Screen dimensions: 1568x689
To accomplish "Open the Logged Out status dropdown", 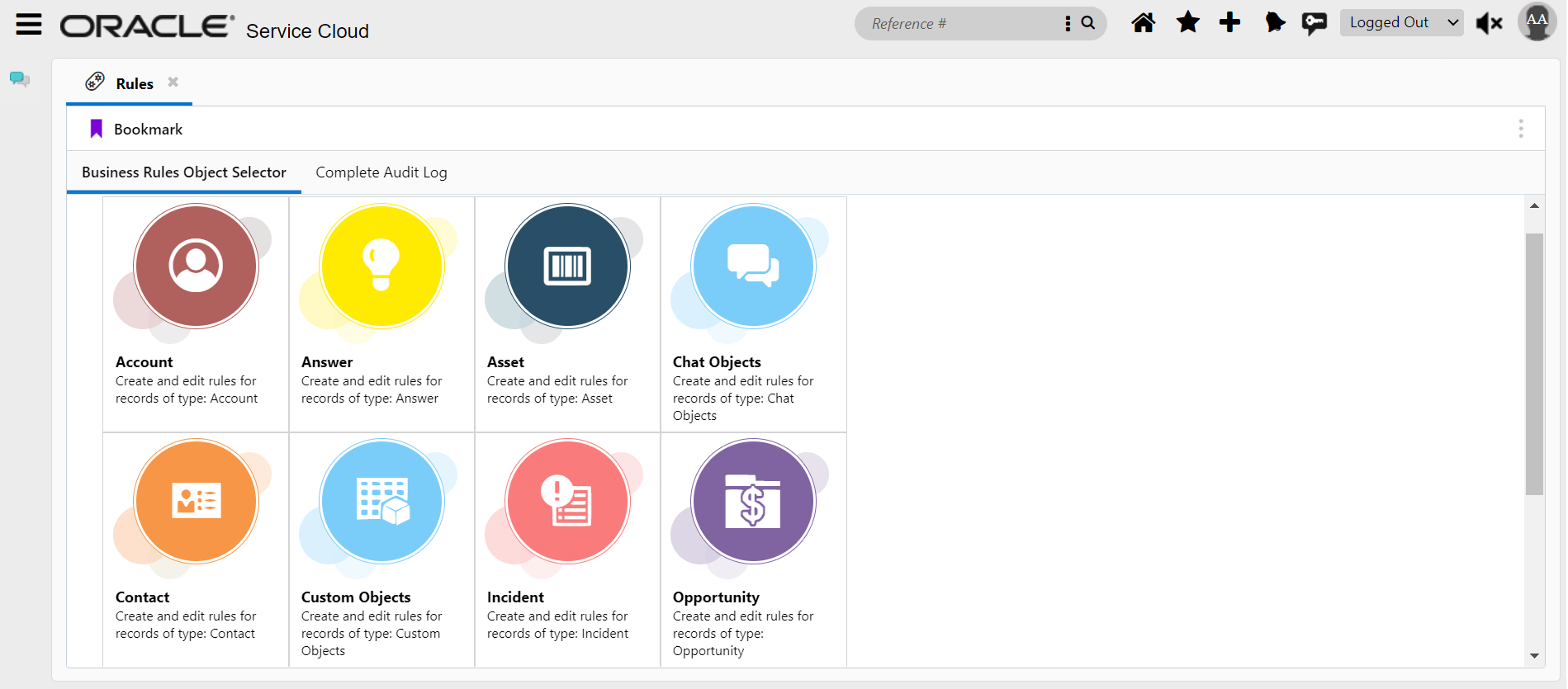I will tap(1401, 23).
